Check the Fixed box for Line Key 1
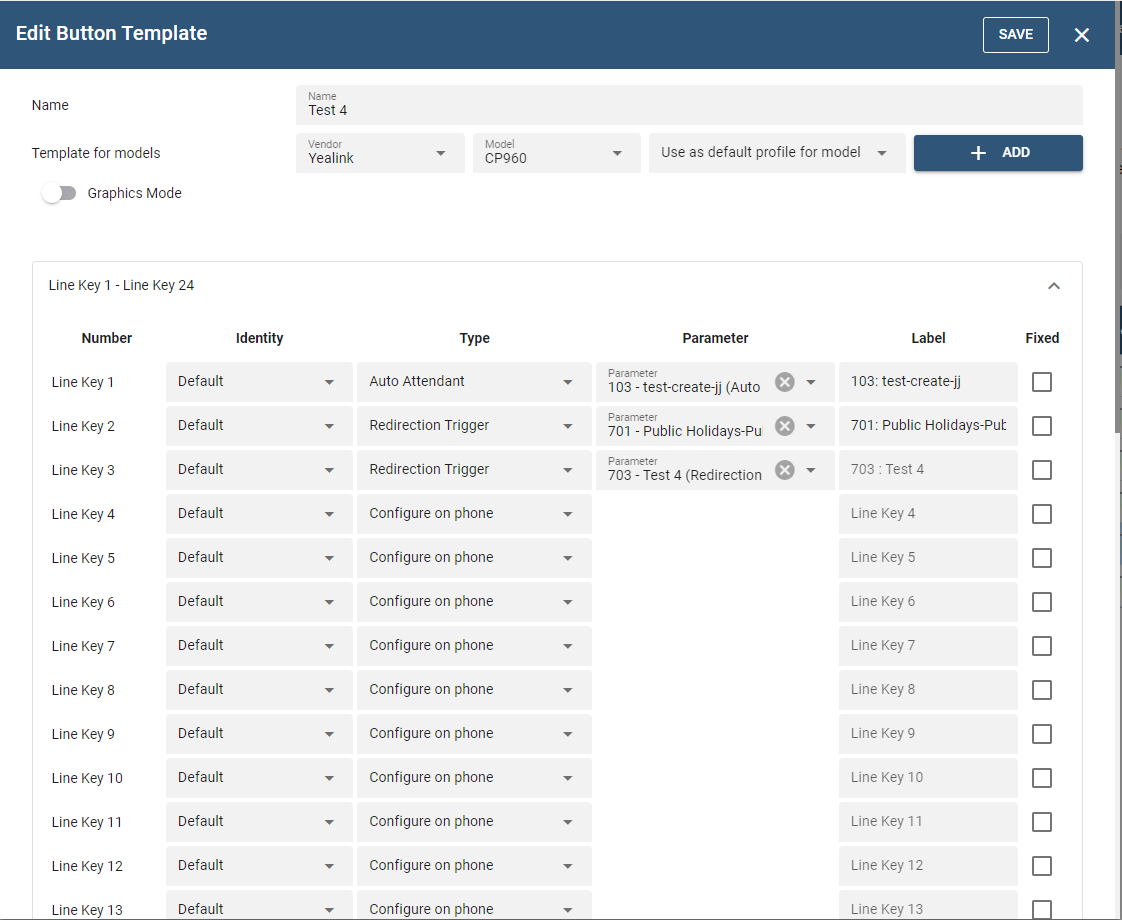The image size is (1122, 920). [x=1041, y=382]
